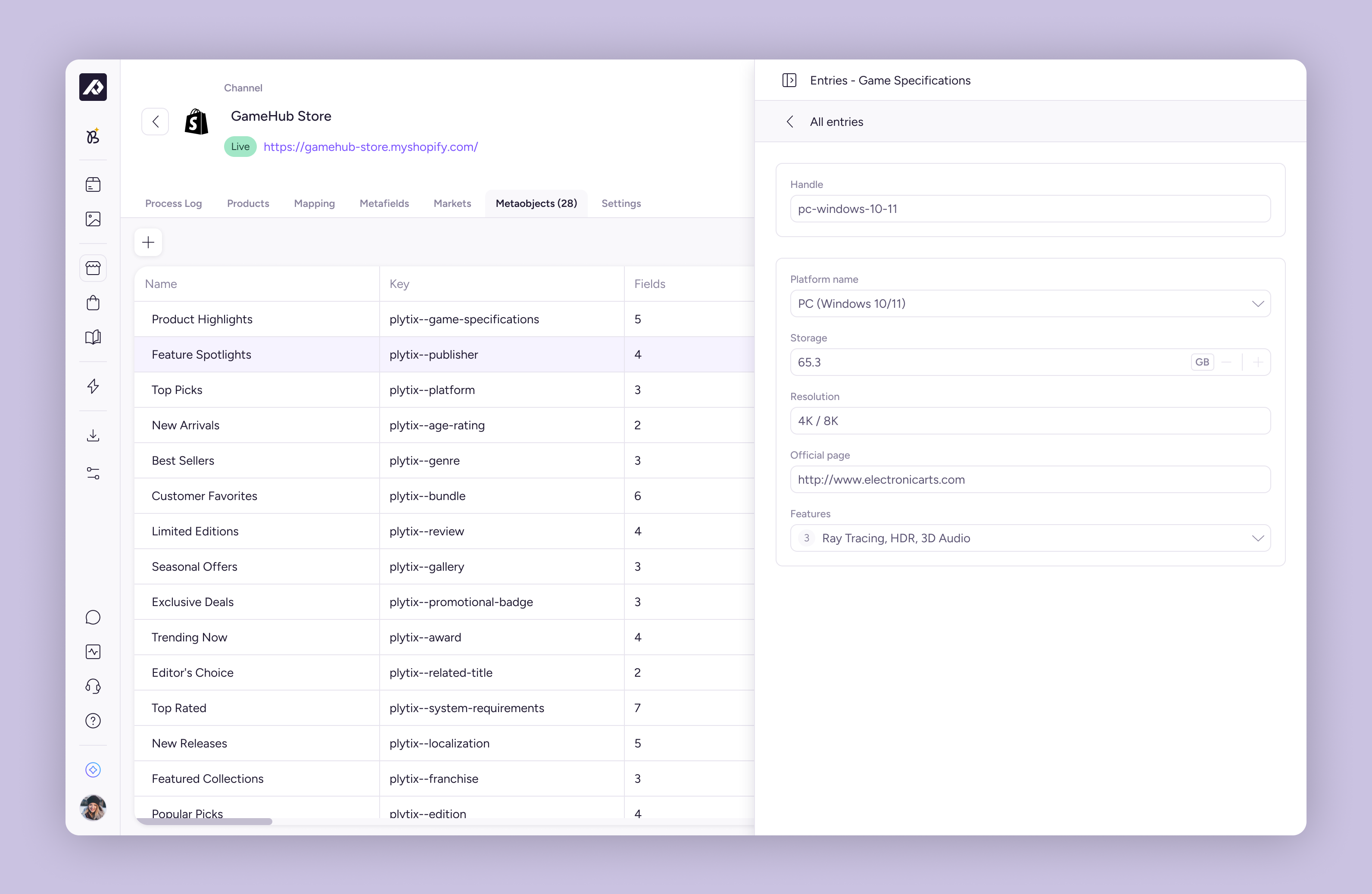Image resolution: width=1372 pixels, height=894 pixels.
Task: Open the chat bubble icon in sidebar
Action: pyautogui.click(x=93, y=617)
